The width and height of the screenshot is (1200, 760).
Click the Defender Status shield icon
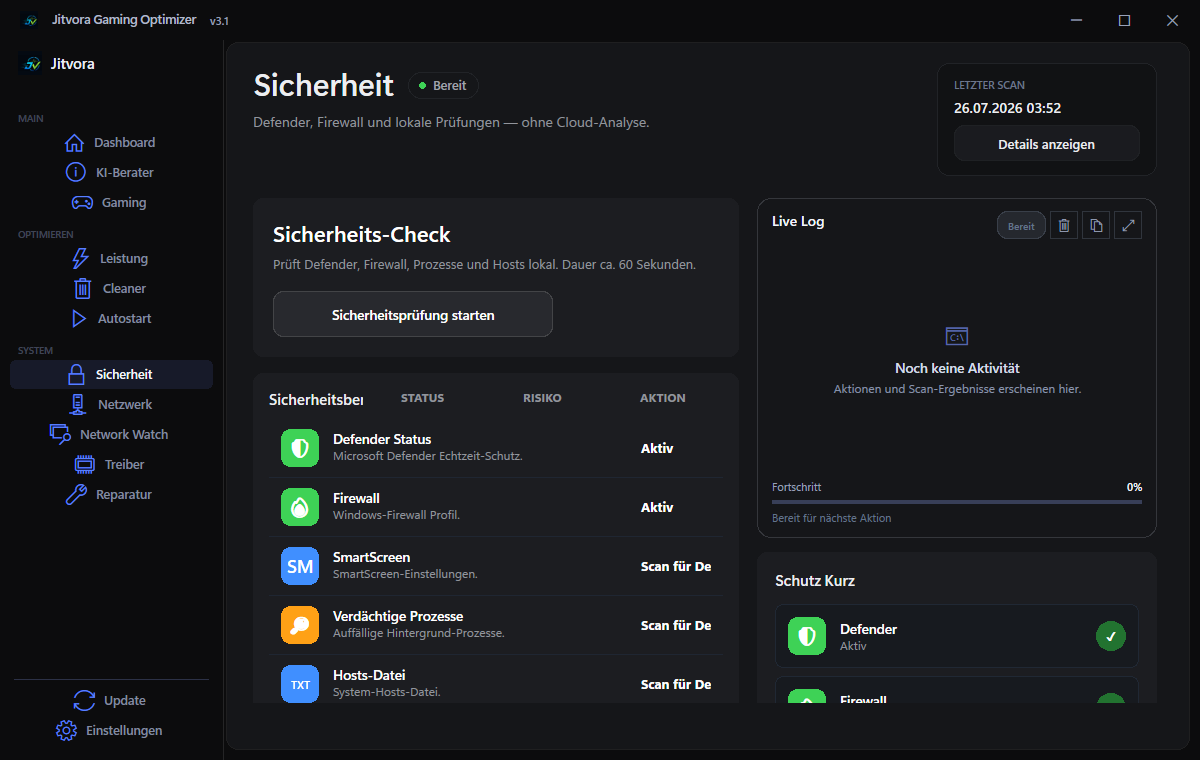(x=300, y=448)
